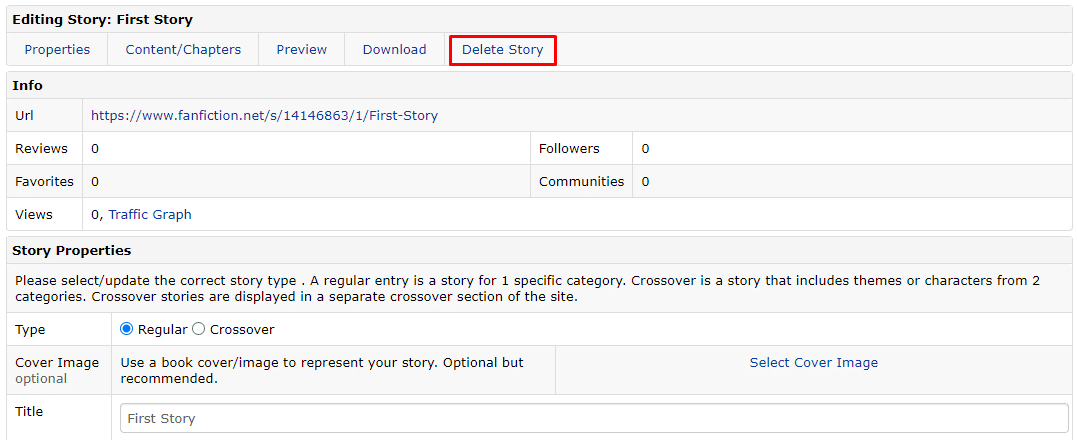1077x440 pixels.
Task: Choose the Crossover story type radio button
Action: pyautogui.click(x=199, y=329)
